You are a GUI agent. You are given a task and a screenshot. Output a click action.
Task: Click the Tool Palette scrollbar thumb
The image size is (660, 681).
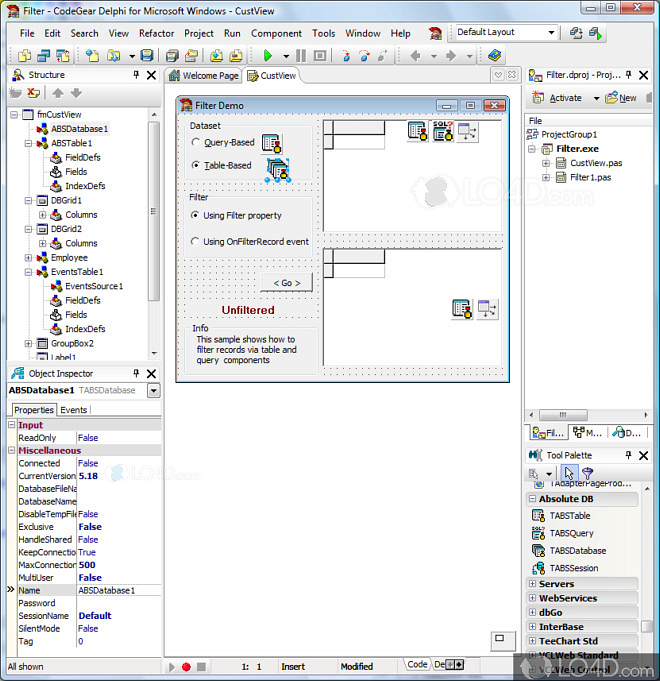(647, 626)
